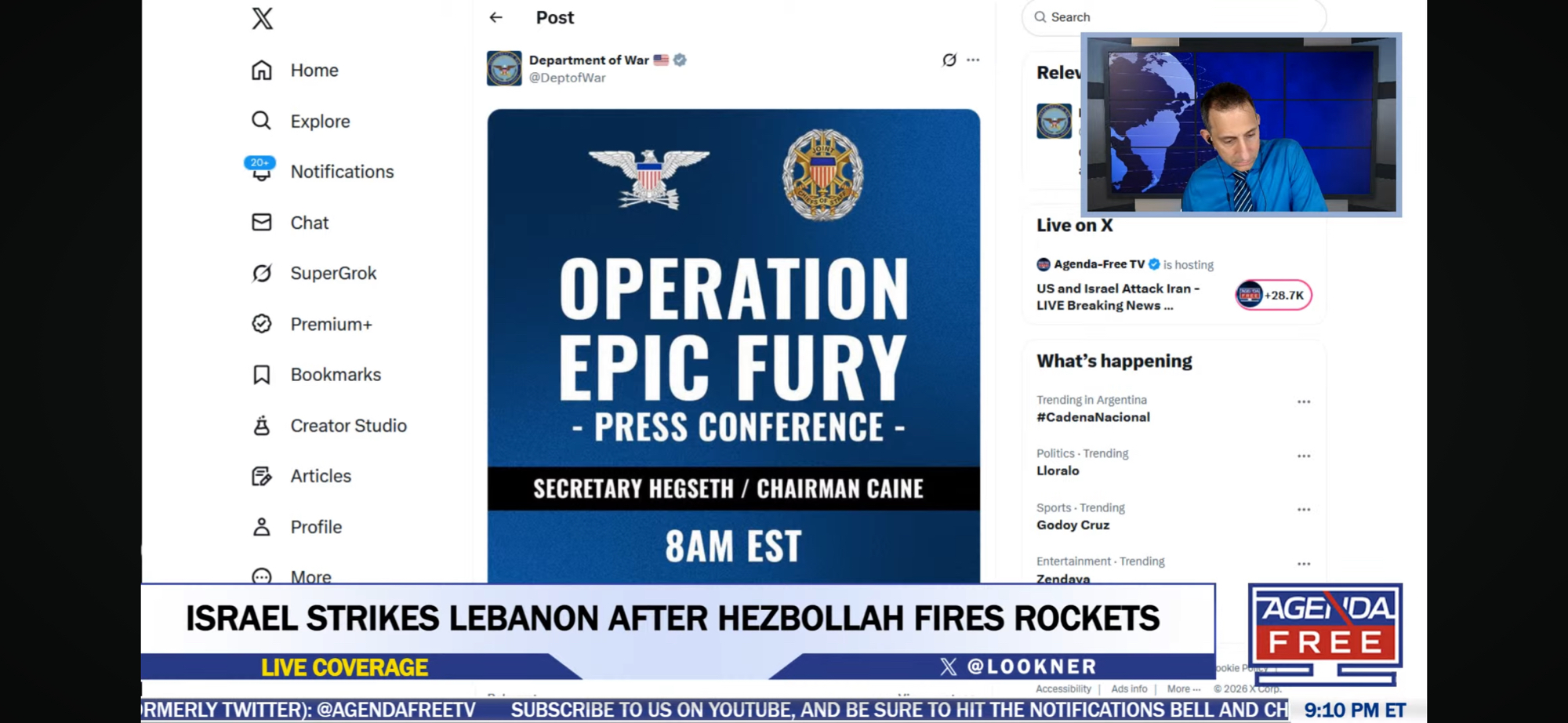Open the Bookmarks icon

(x=262, y=374)
